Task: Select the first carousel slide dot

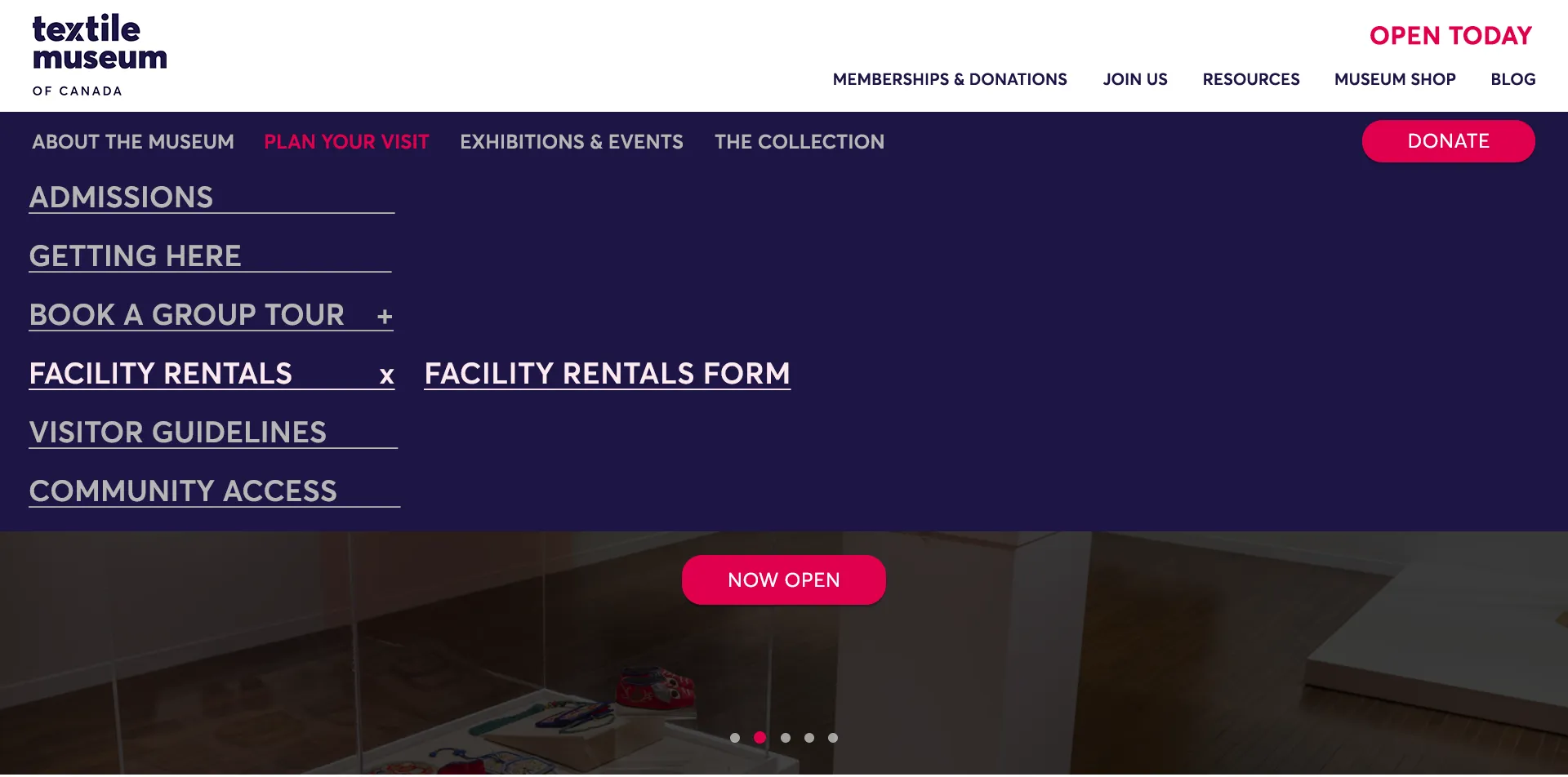Action: (735, 738)
